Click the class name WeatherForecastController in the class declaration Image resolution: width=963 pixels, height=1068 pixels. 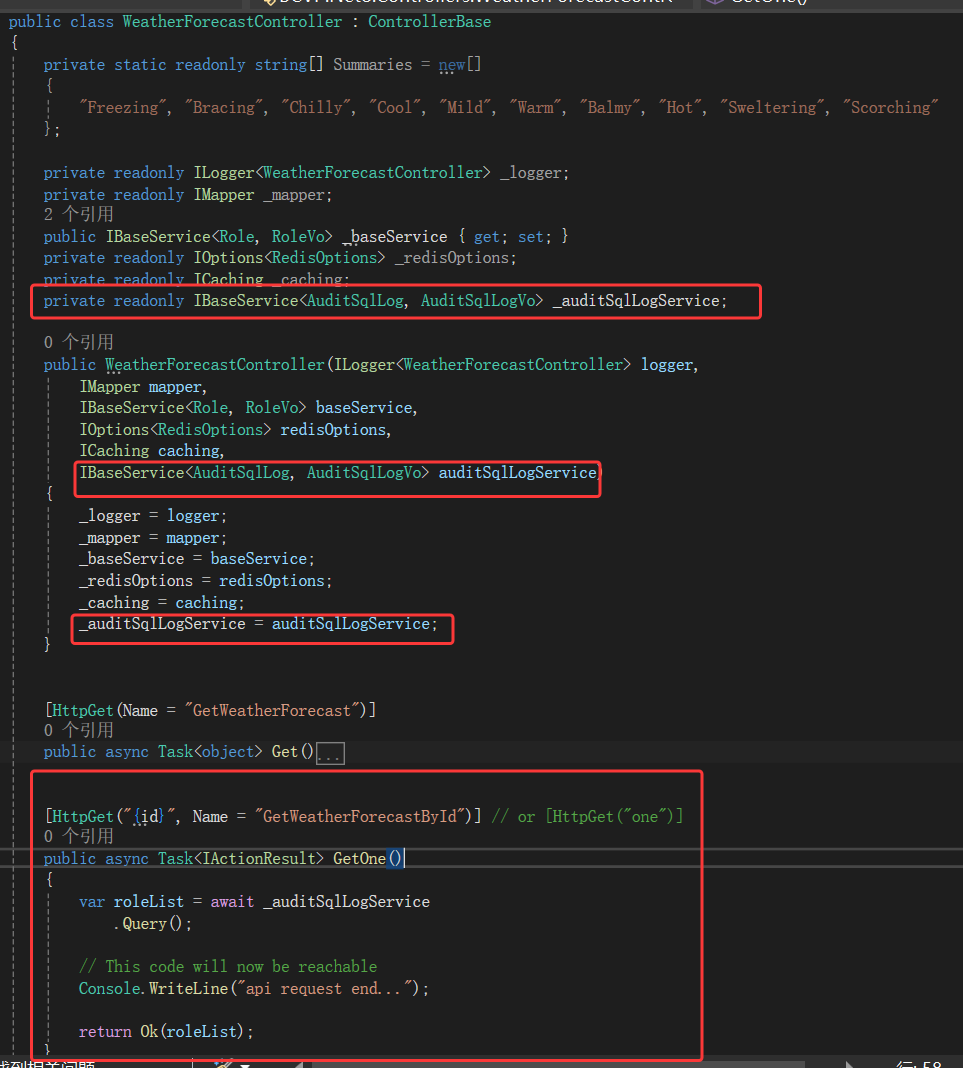point(232,22)
